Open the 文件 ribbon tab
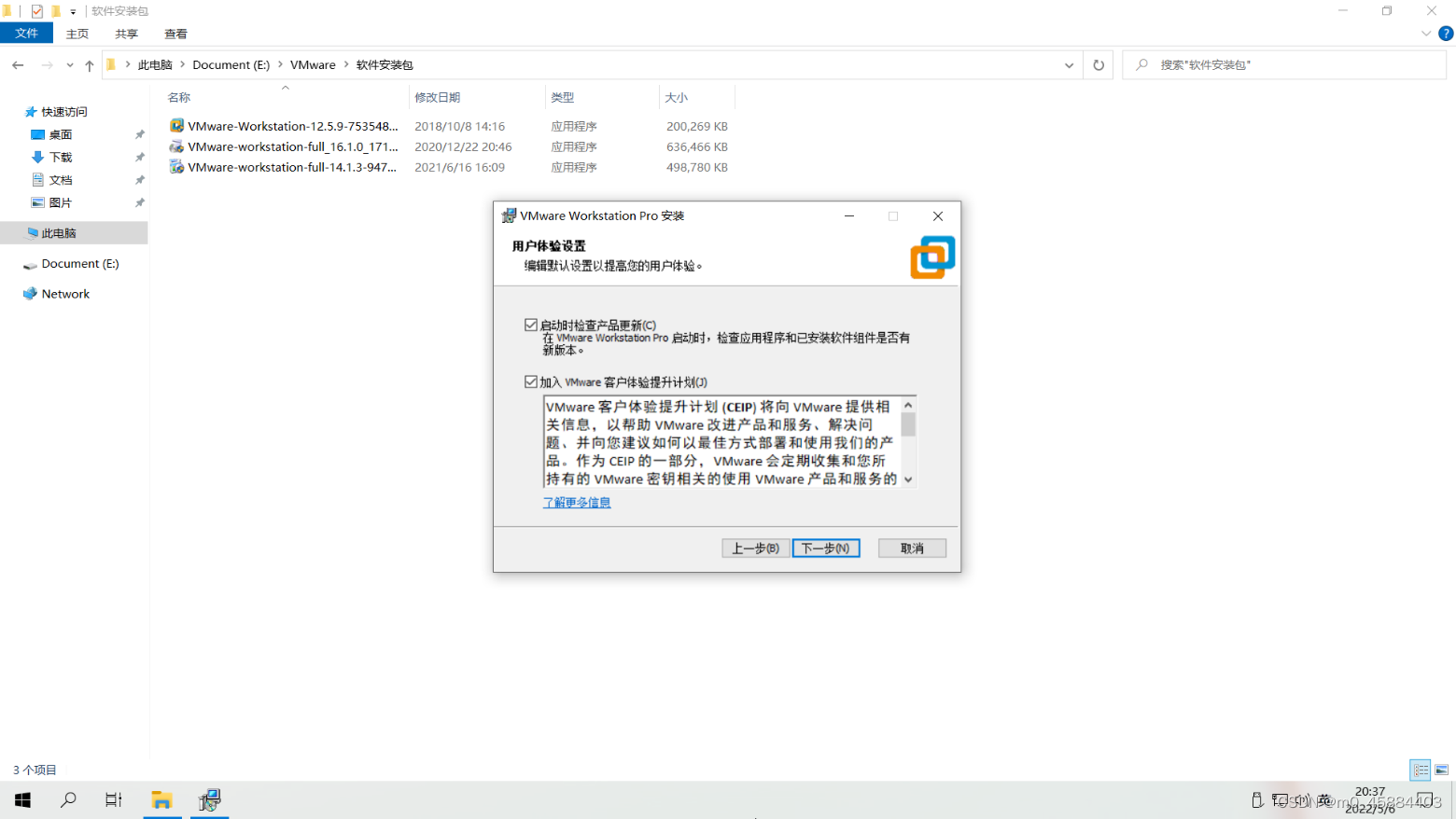Viewport: 1456px width, 819px height. click(x=26, y=34)
